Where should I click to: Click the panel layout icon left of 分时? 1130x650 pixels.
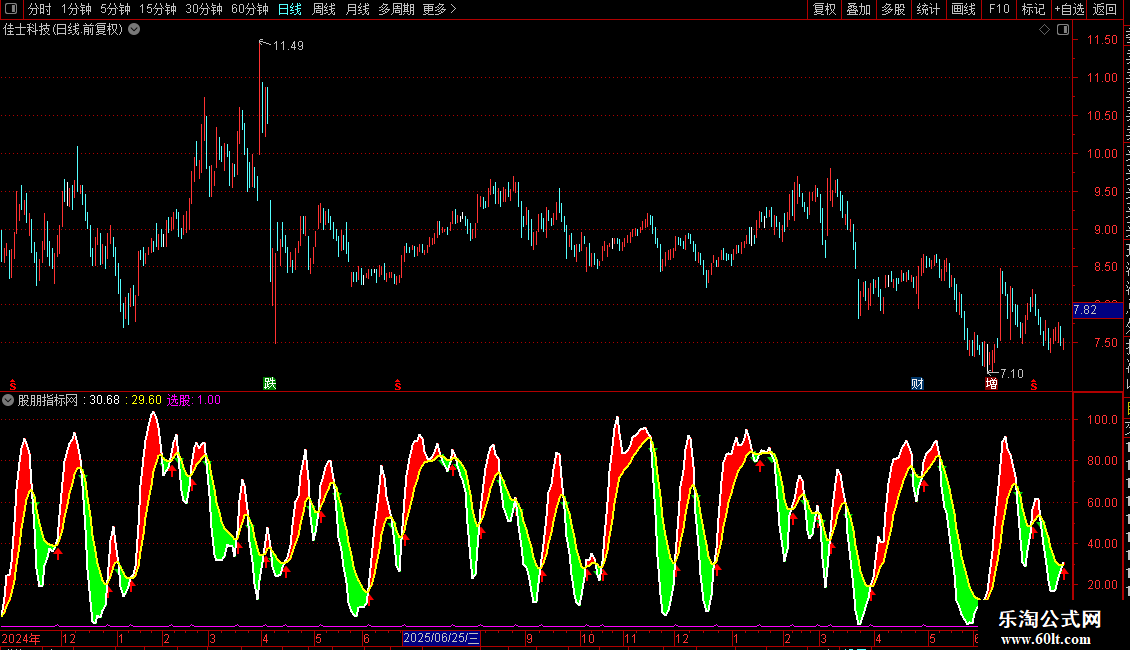(11, 9)
